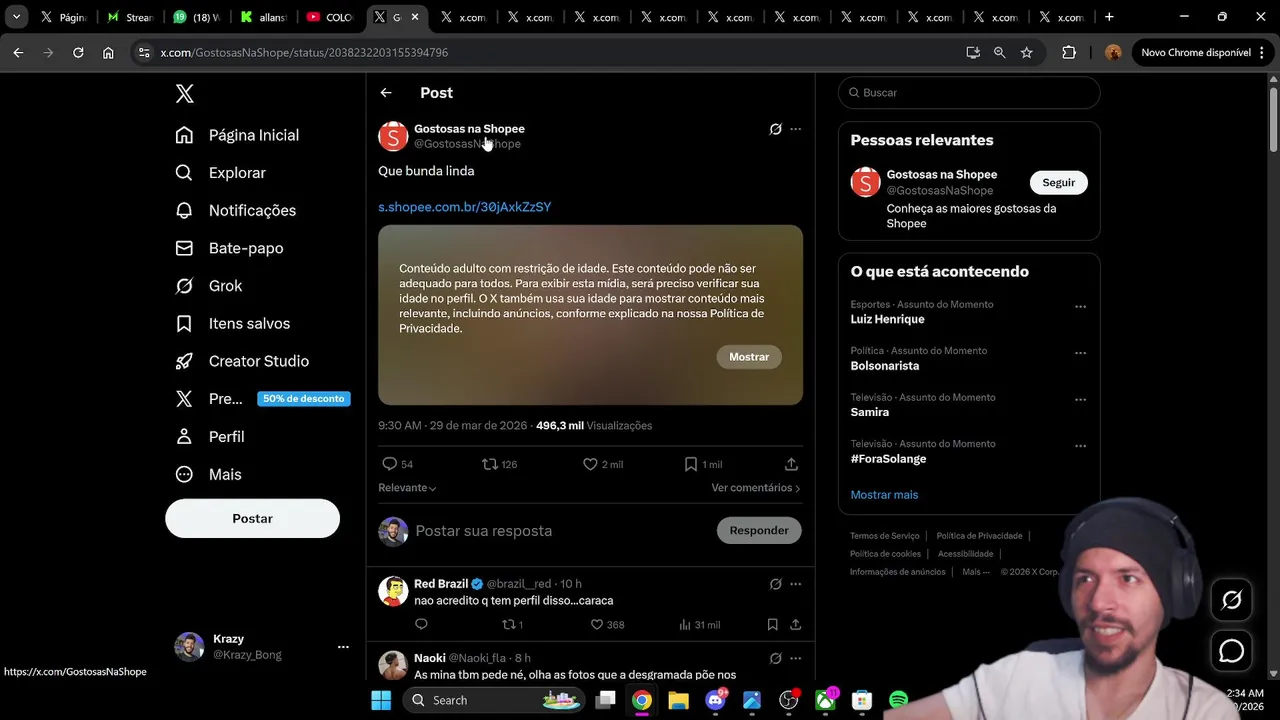
Task: Open #ForaSolange trending topic
Action: click(x=888, y=459)
